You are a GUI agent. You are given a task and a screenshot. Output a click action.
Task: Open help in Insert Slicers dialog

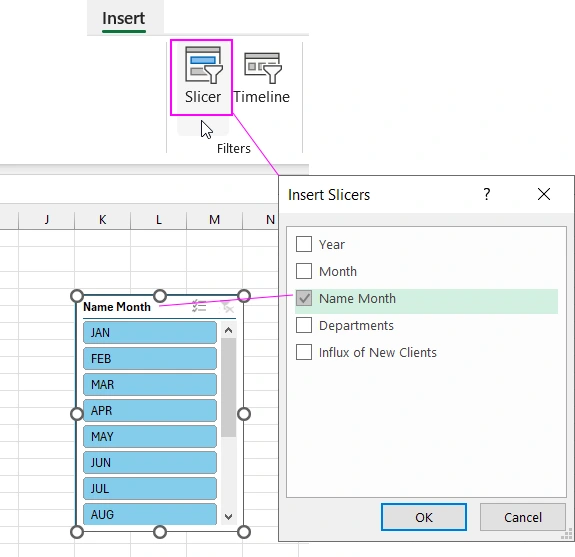pos(487,194)
